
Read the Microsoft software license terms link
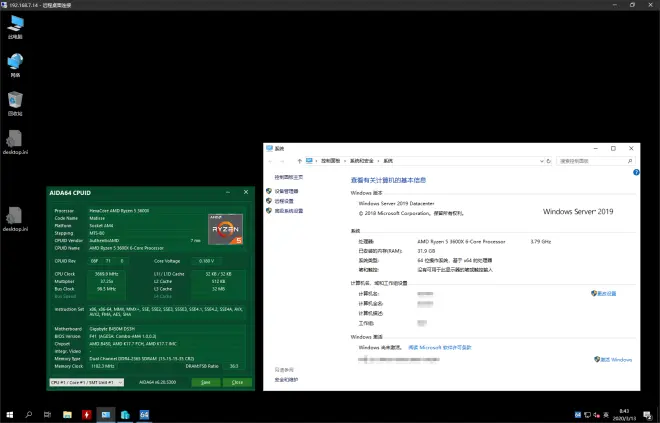[440, 348]
